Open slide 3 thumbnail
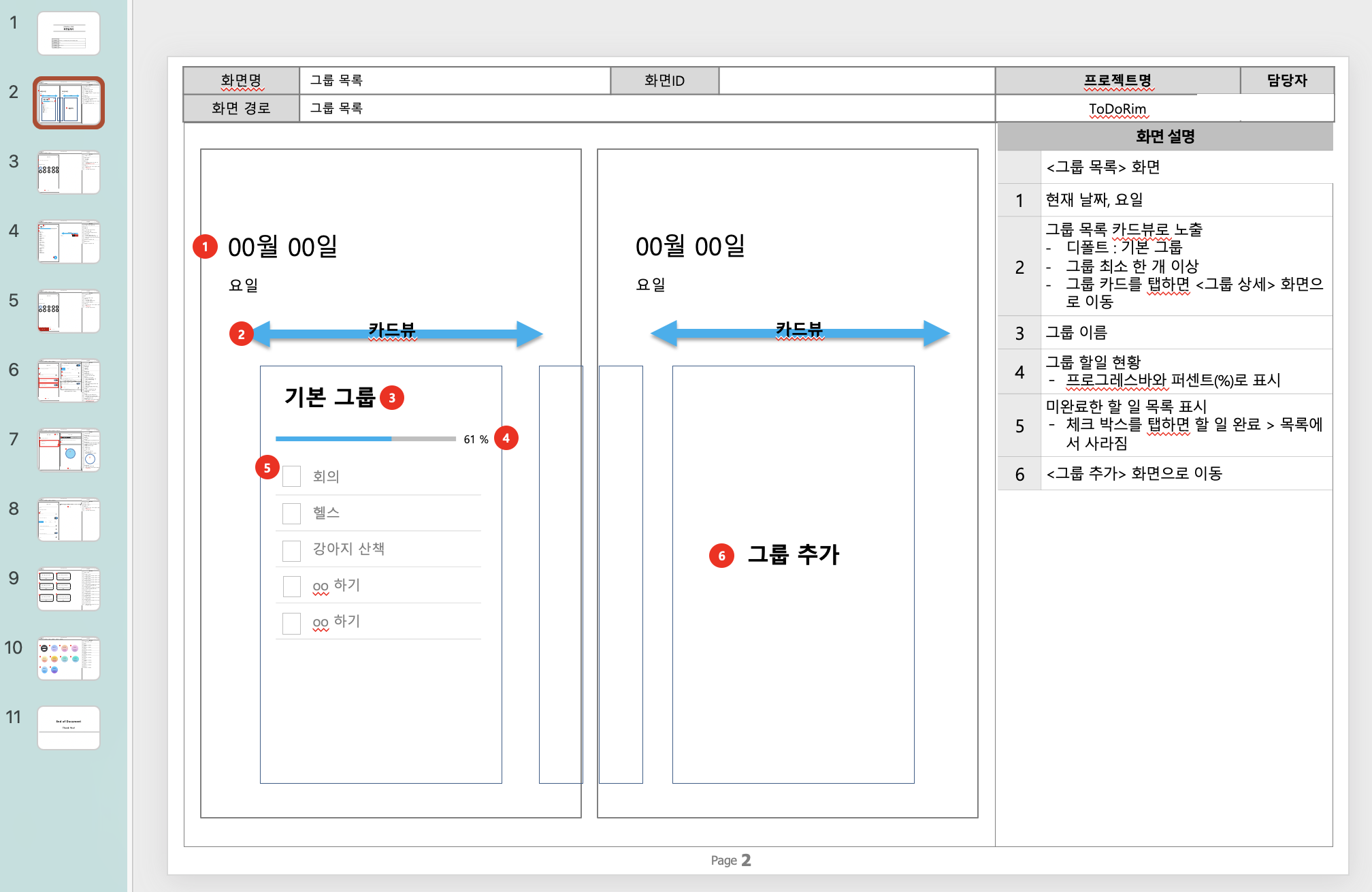This screenshot has width=1372, height=892. pyautogui.click(x=69, y=172)
